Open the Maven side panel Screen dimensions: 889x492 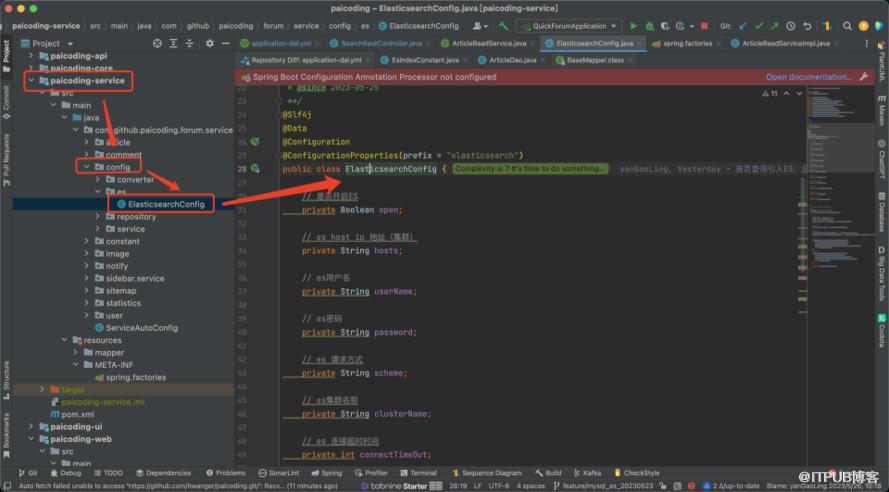(881, 110)
